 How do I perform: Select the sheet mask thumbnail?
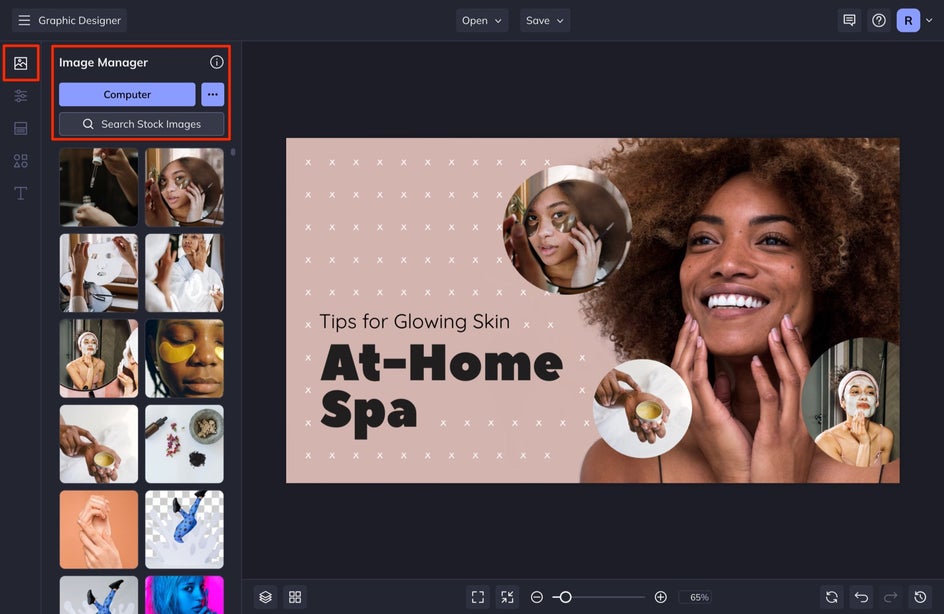(99, 273)
